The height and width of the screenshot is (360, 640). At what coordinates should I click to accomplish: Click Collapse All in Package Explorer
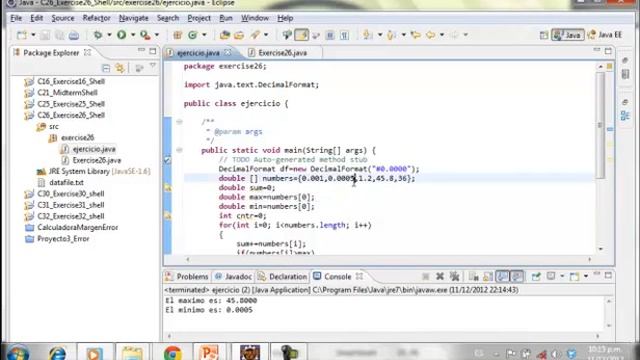(x=106, y=68)
